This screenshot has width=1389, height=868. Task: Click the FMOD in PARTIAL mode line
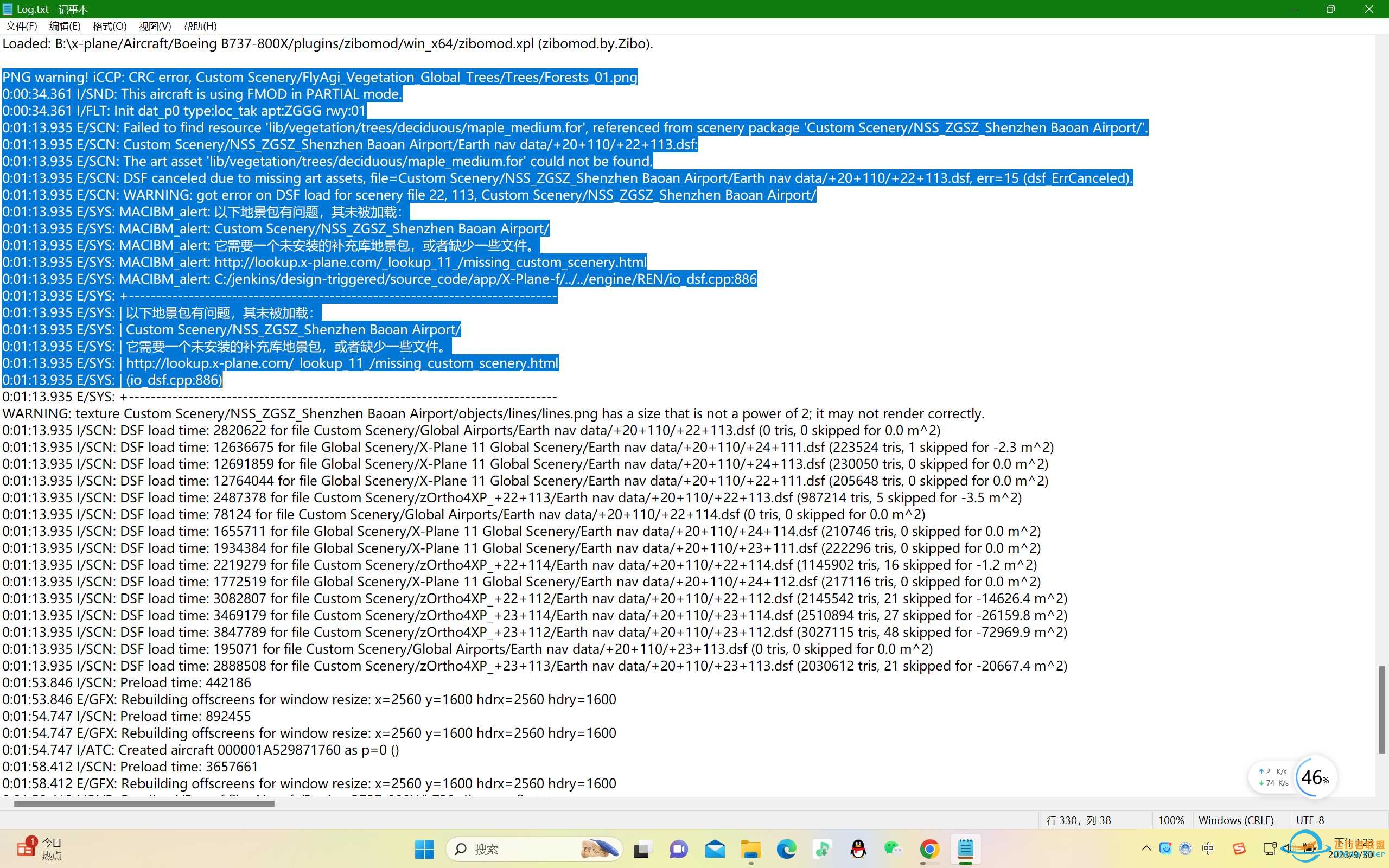point(202,93)
